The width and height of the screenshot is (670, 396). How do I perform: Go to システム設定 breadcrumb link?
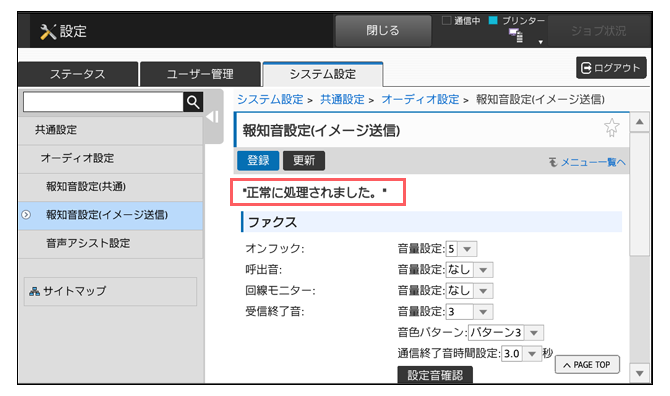click(x=270, y=100)
